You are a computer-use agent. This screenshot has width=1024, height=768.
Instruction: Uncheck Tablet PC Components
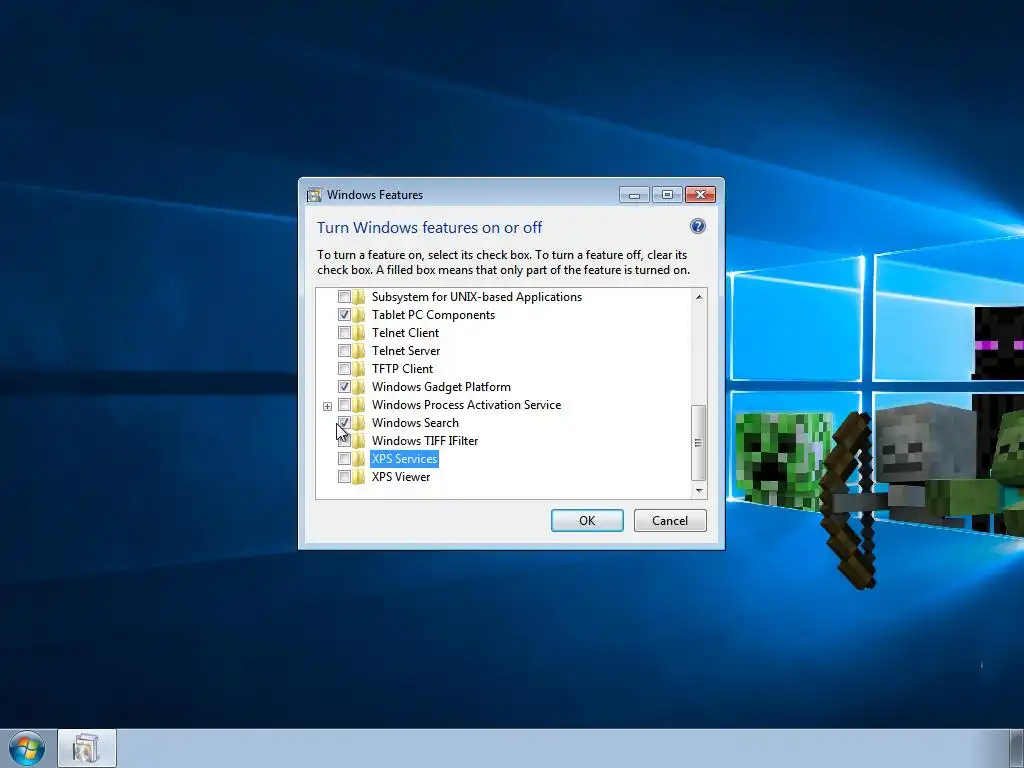(344, 315)
